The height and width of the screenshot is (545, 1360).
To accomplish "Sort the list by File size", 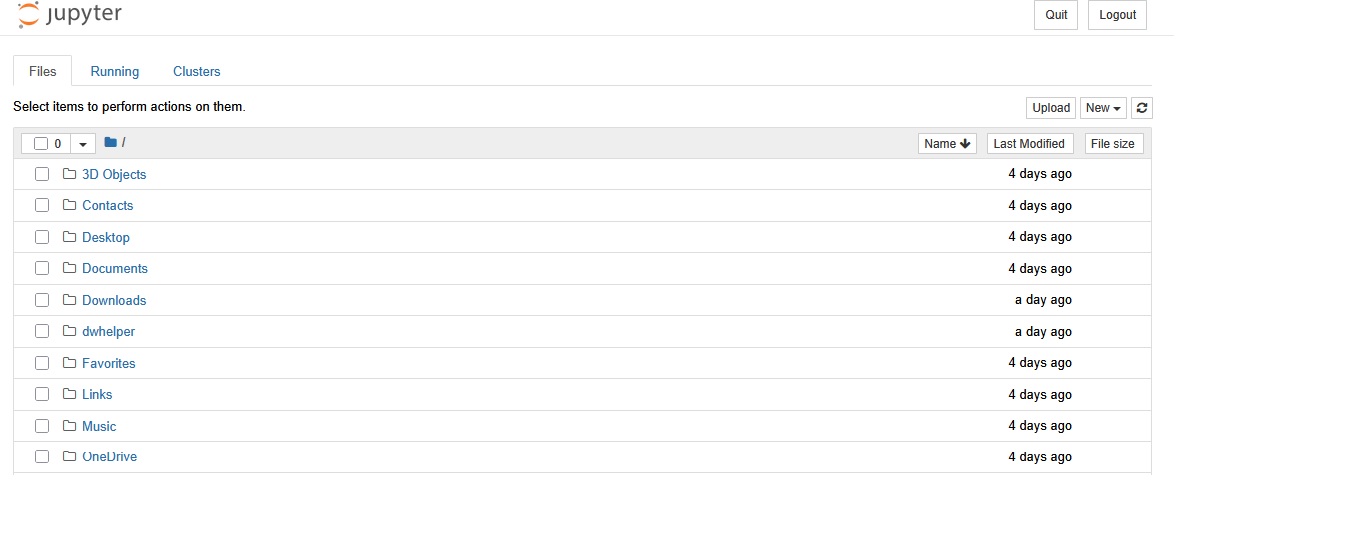I will pos(1112,144).
